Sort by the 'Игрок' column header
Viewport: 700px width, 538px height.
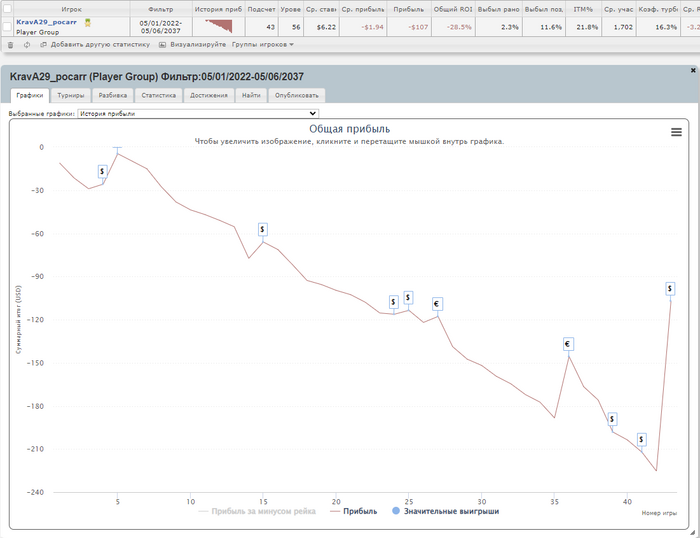click(x=71, y=9)
